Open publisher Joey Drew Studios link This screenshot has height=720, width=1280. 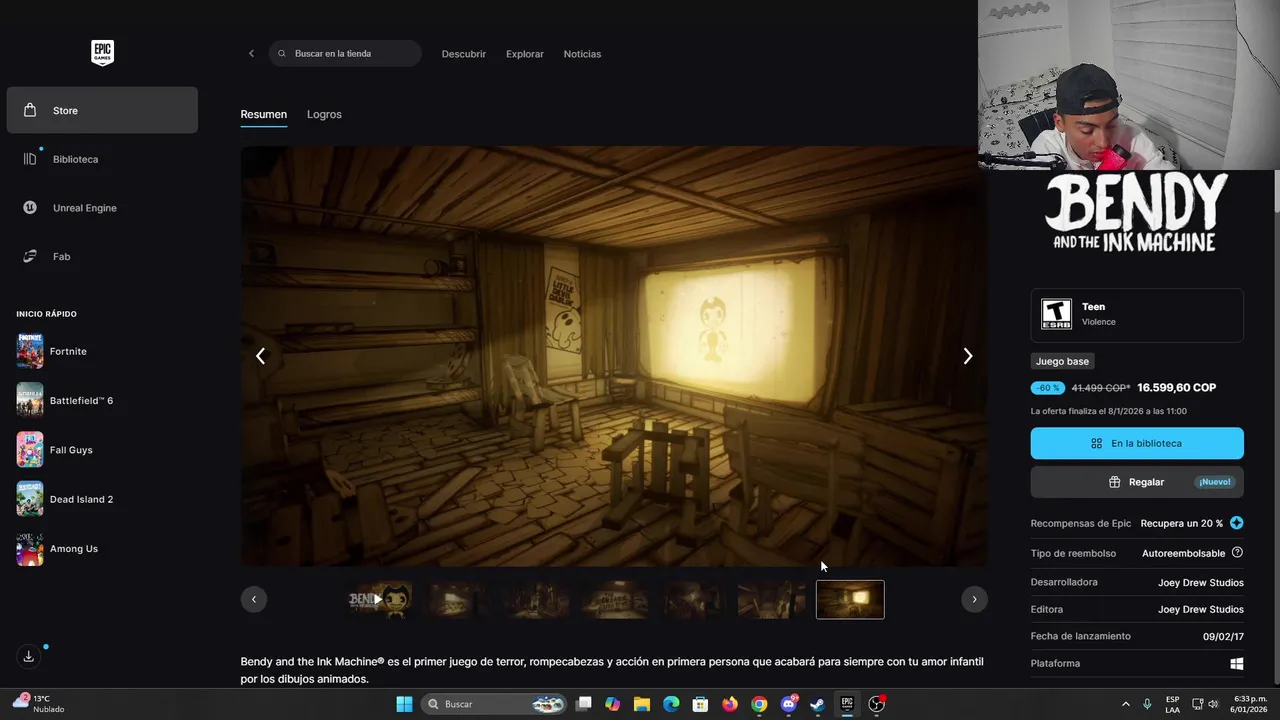pyautogui.click(x=1201, y=609)
